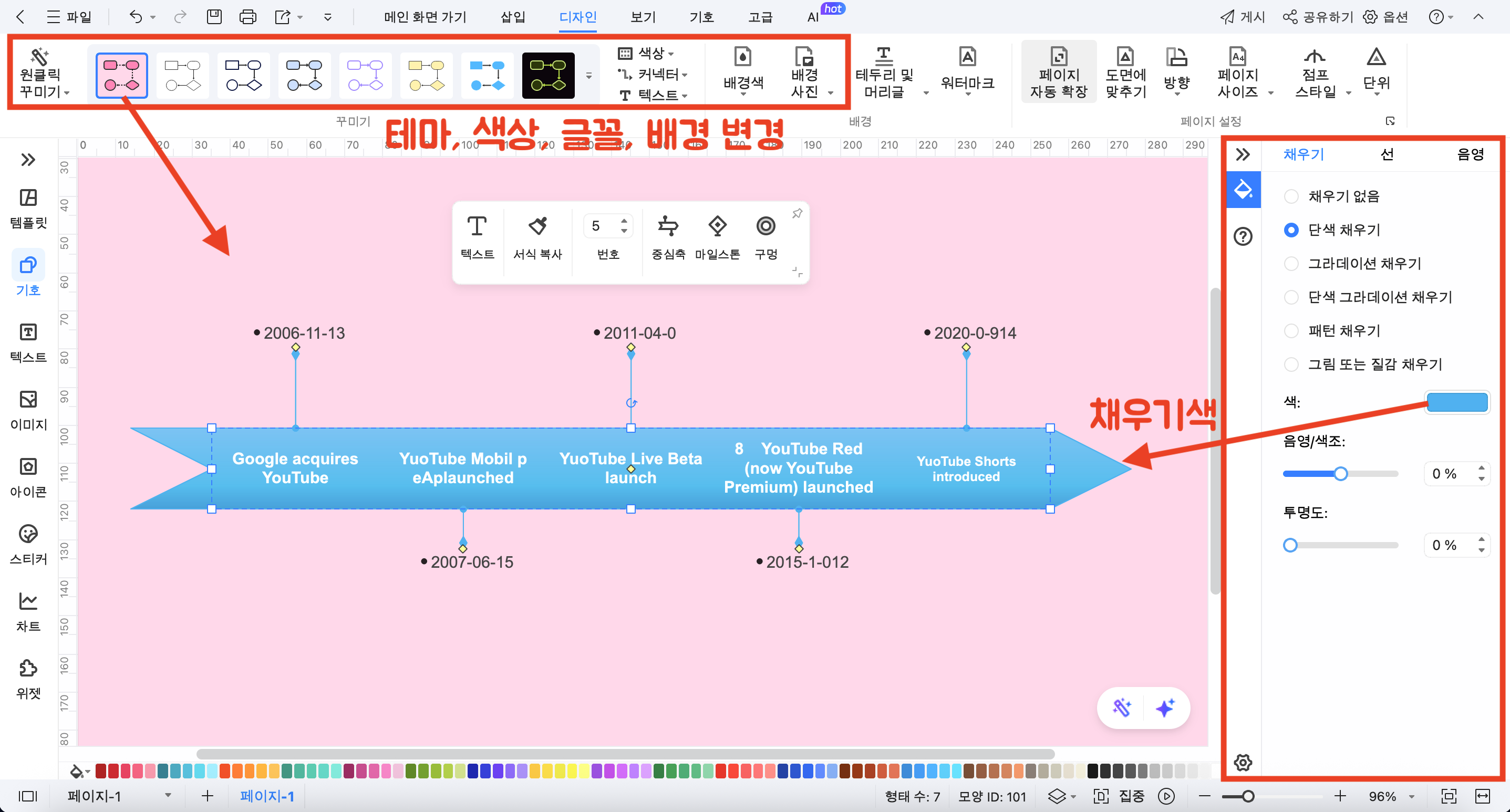Open 이미지 panel in left sidebar
This screenshot has width=1510, height=812.
(x=28, y=411)
